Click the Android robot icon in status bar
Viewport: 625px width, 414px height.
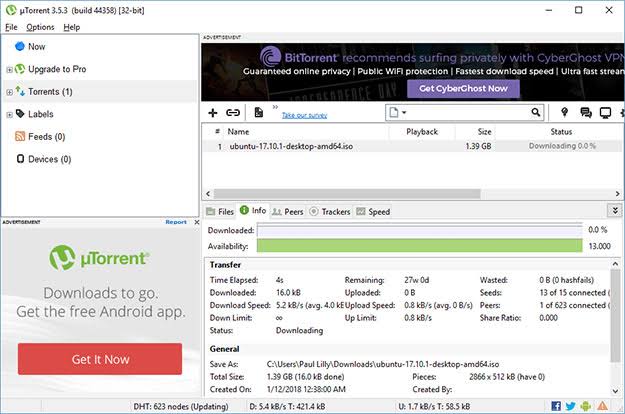pyautogui.click(x=586, y=406)
